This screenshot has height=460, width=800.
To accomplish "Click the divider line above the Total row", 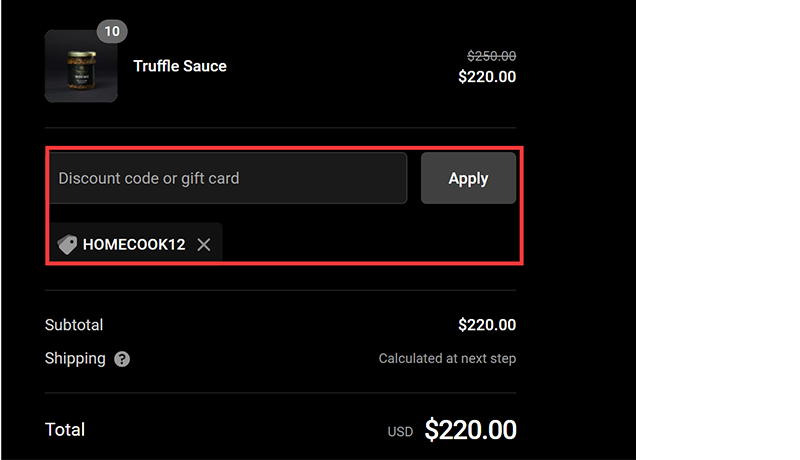I will [280, 393].
